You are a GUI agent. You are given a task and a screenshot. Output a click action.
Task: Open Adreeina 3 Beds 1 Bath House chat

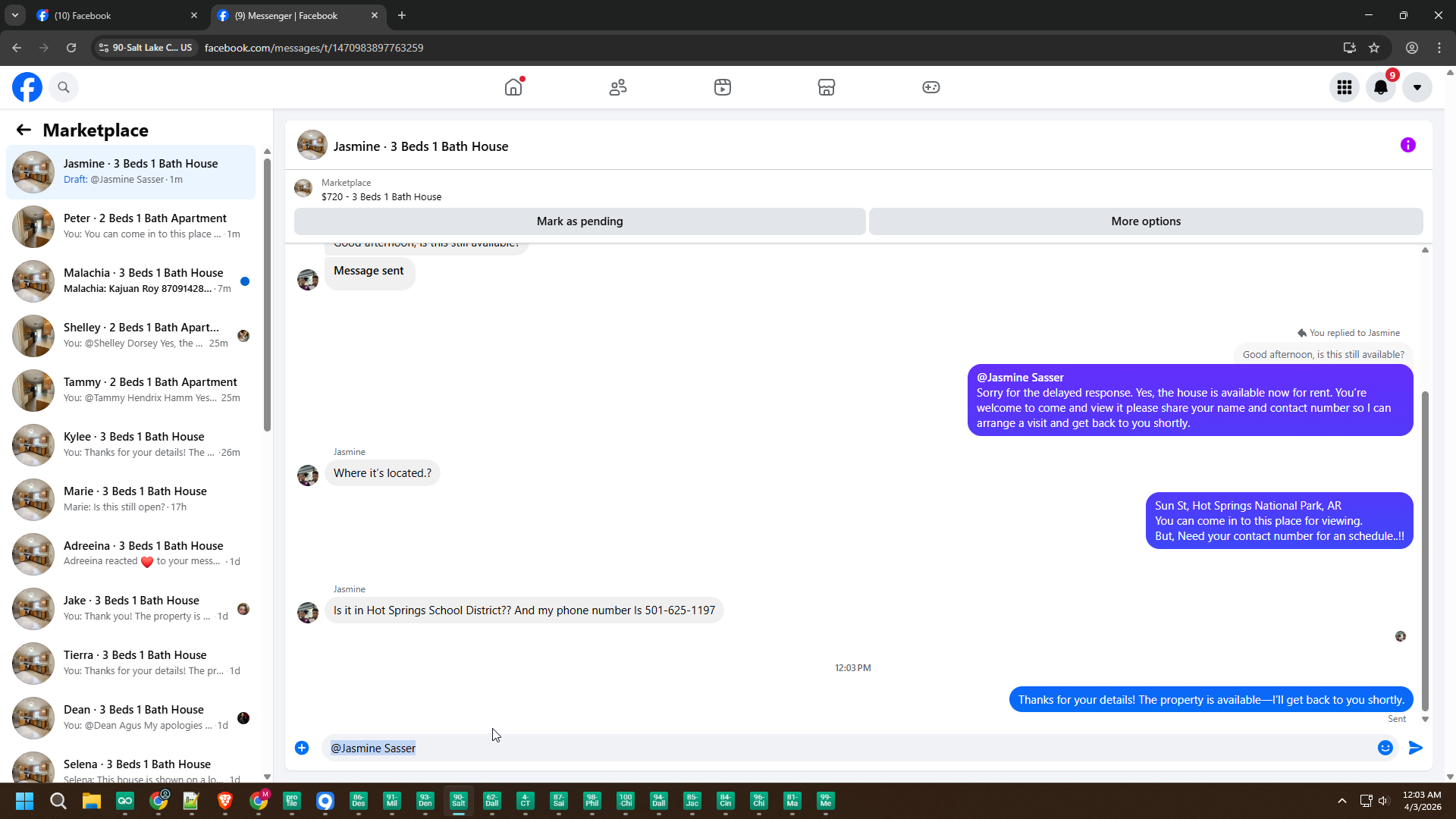[130, 554]
